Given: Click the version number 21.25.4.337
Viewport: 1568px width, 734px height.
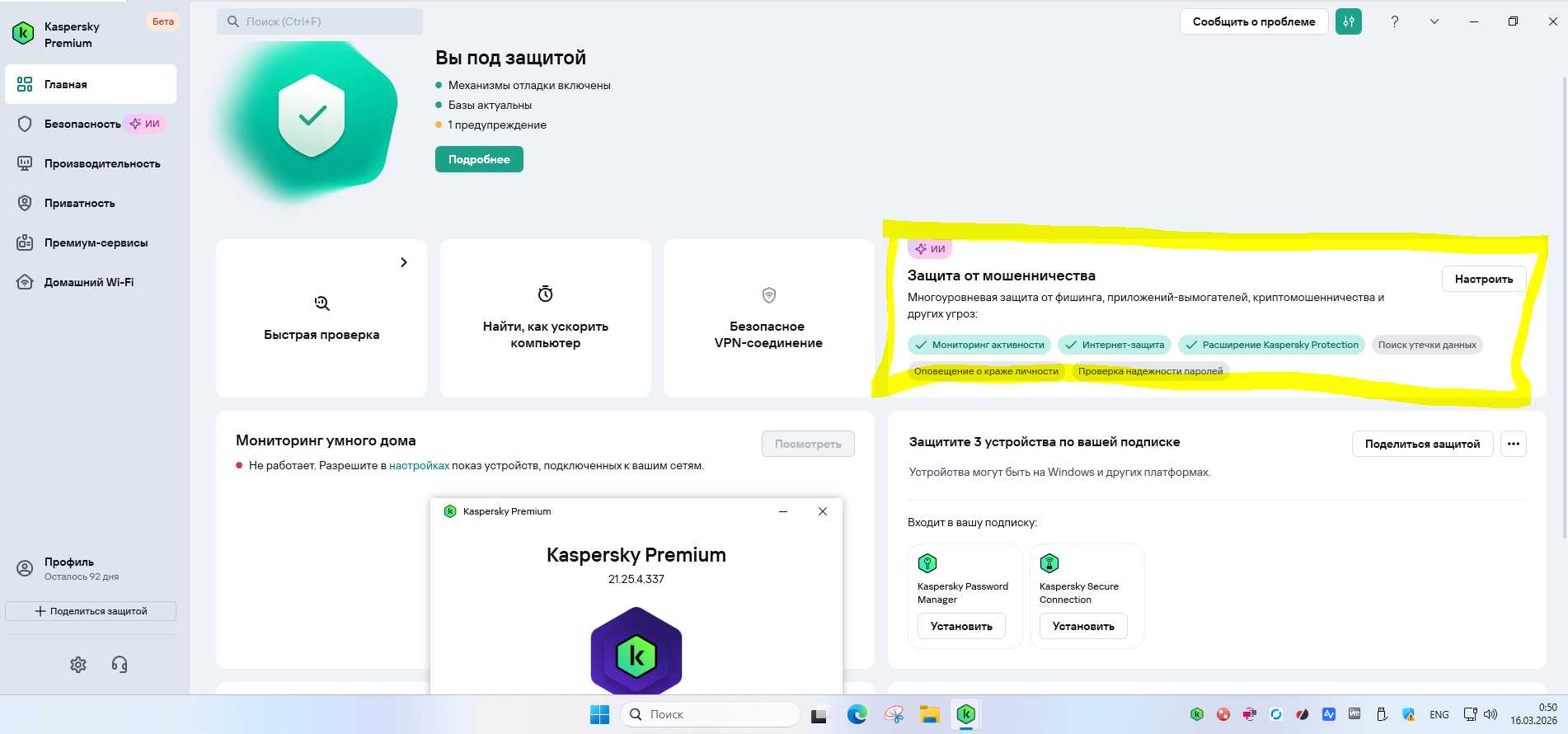Looking at the screenshot, I should pyautogui.click(x=636, y=579).
